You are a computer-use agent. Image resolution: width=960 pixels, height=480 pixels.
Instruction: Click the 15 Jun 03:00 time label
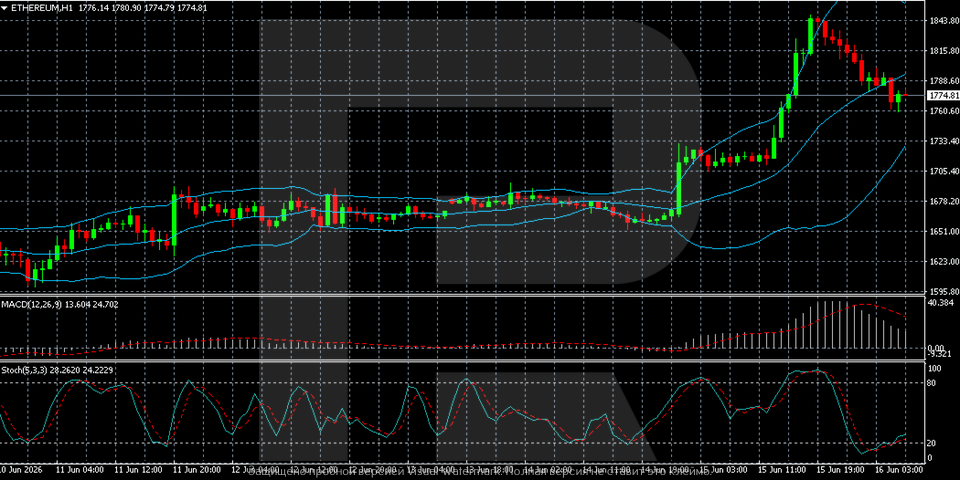tap(724, 470)
